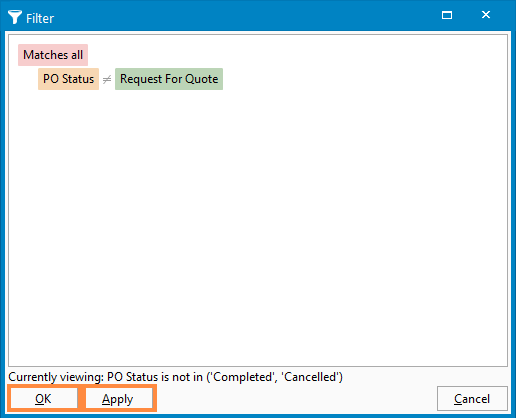The width and height of the screenshot is (516, 418).
Task: Change the not-equal comparison operator symbol
Action: pyautogui.click(x=107, y=79)
